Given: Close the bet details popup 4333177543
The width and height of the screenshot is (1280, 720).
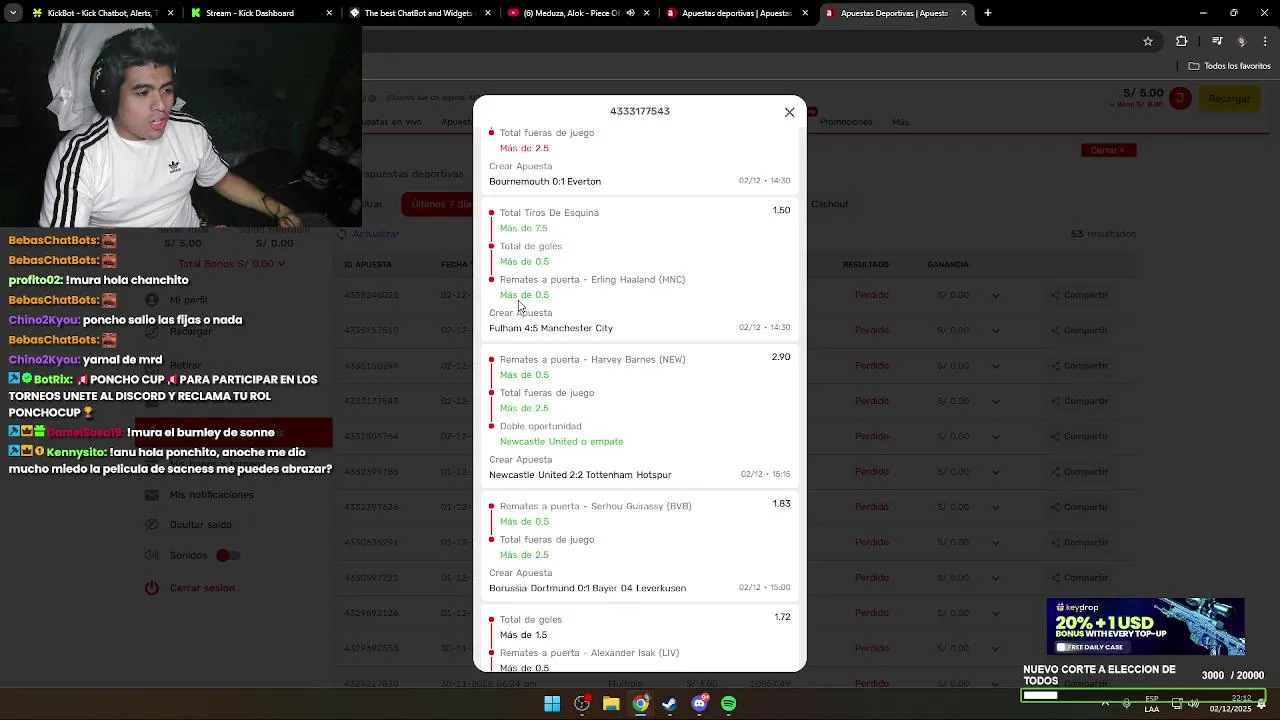Looking at the screenshot, I should coord(789,112).
